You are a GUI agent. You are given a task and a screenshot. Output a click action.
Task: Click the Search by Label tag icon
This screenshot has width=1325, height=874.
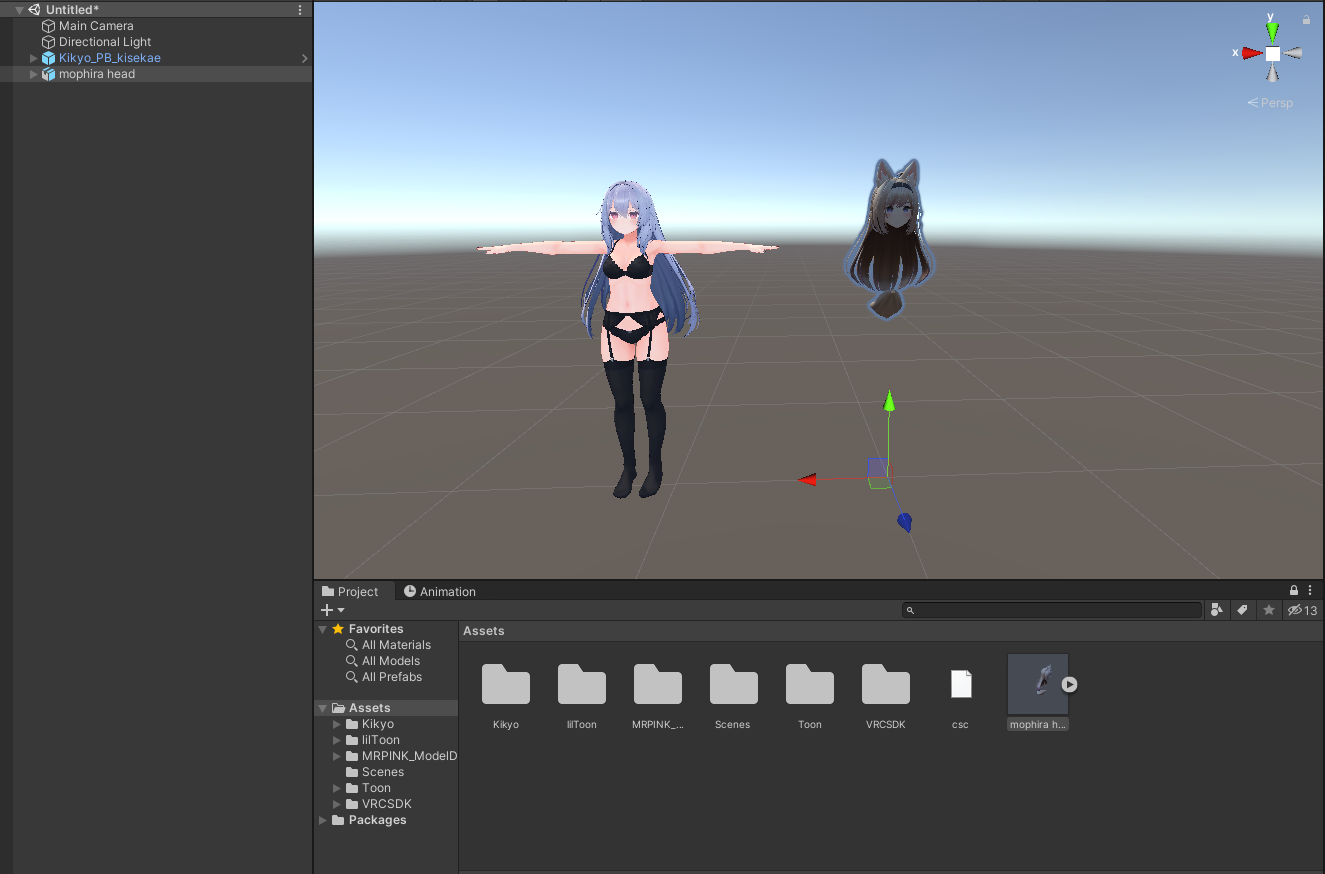pos(1242,610)
